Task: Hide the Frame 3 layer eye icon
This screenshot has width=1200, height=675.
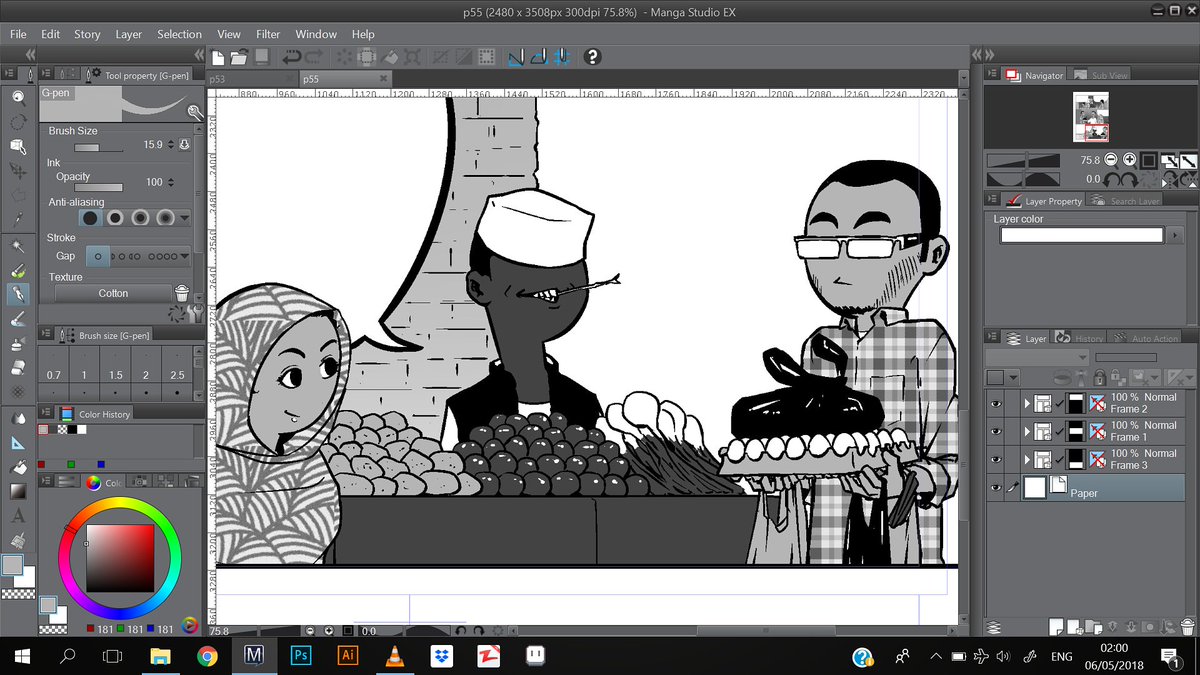Action: click(995, 459)
